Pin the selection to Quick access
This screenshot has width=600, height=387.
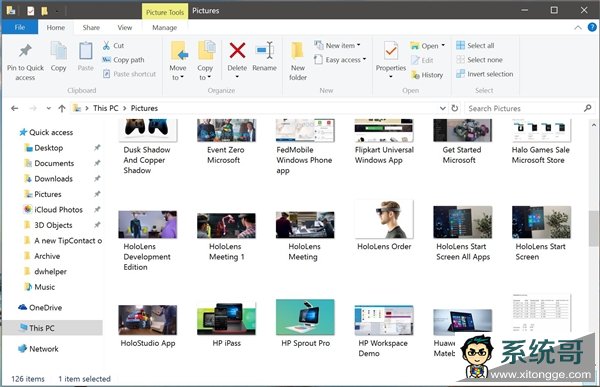pos(25,61)
